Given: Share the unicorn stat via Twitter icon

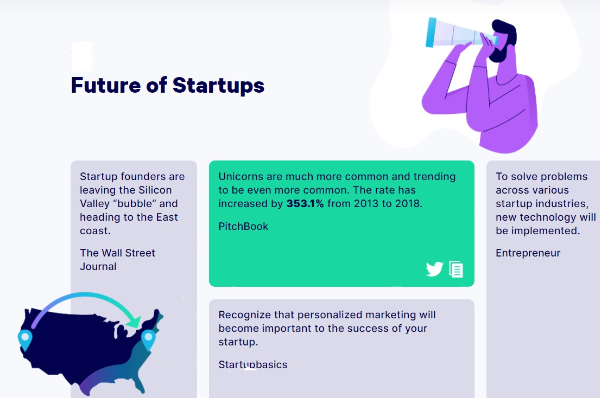Looking at the screenshot, I should click(434, 269).
